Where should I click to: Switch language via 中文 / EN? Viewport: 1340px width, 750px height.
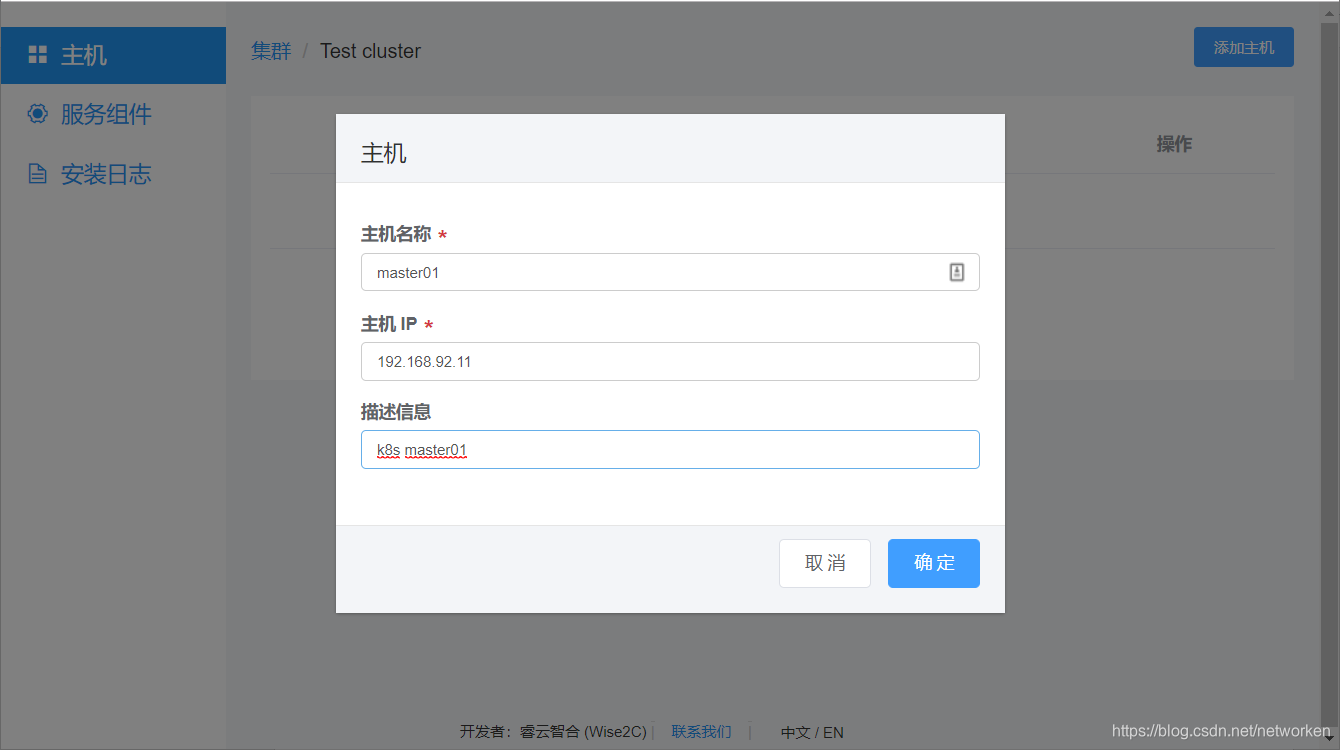(x=812, y=732)
